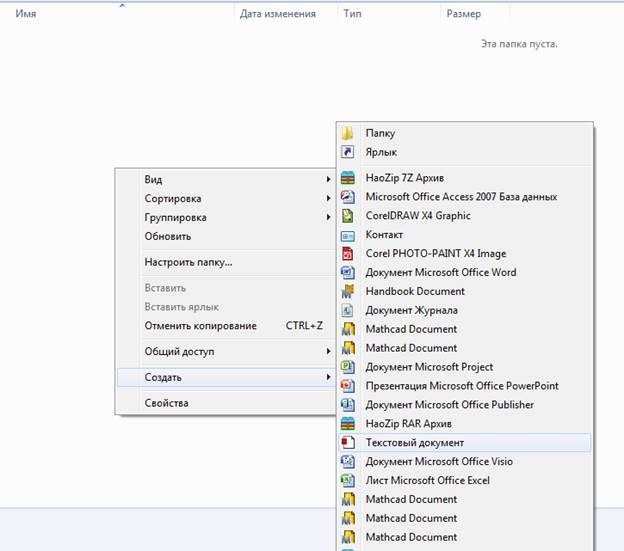Choose the CorelDRAW X4 Graphic icon
Viewport: 624px width, 551px height.
pyautogui.click(x=348, y=216)
